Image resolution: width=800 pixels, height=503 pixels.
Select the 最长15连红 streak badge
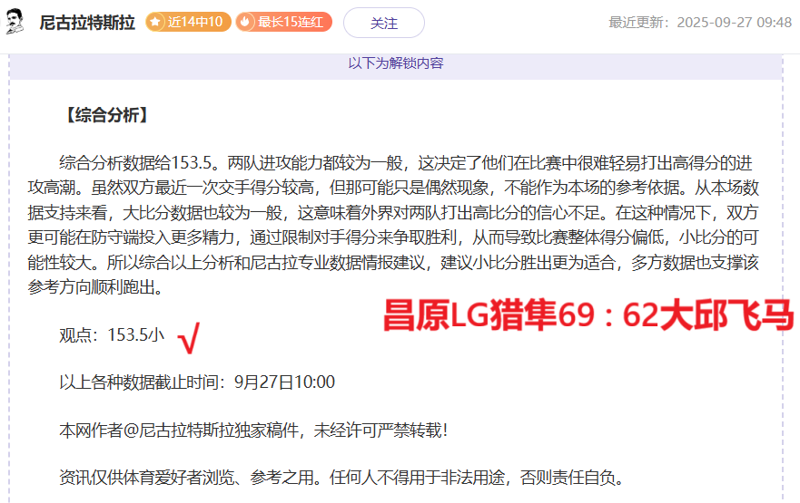[283, 22]
